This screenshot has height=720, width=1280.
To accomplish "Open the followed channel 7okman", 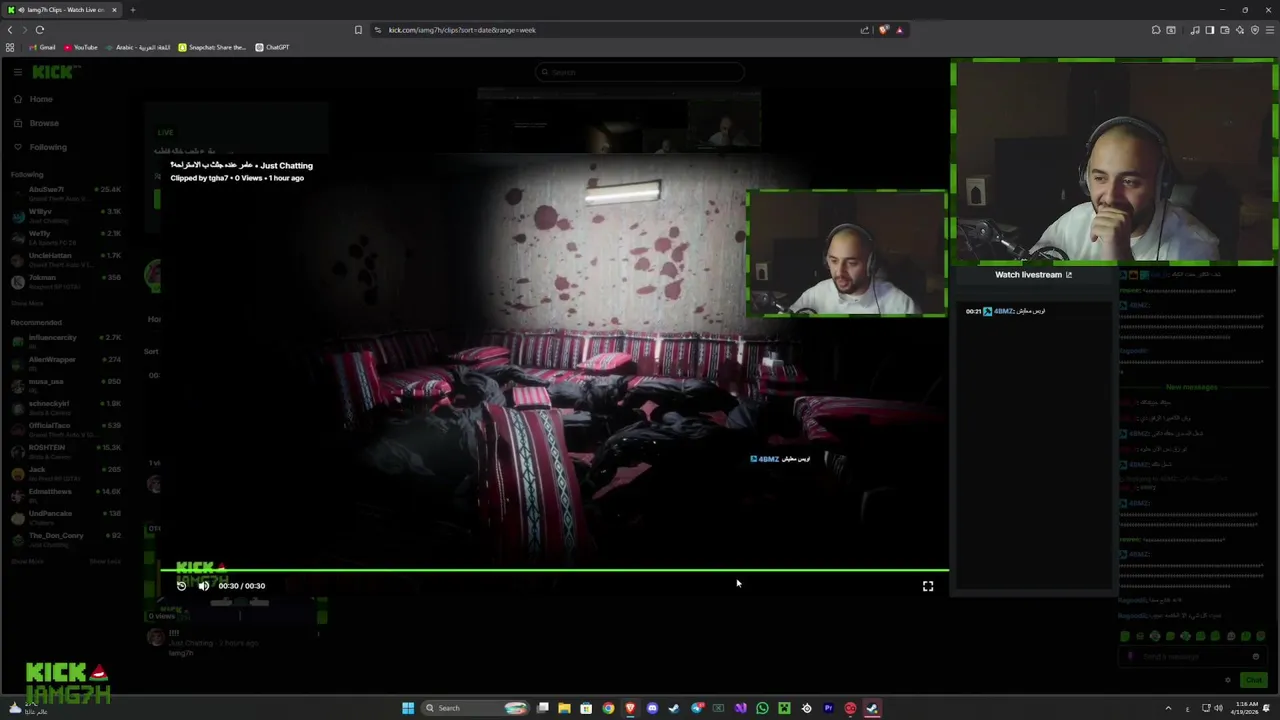I will [66, 281].
